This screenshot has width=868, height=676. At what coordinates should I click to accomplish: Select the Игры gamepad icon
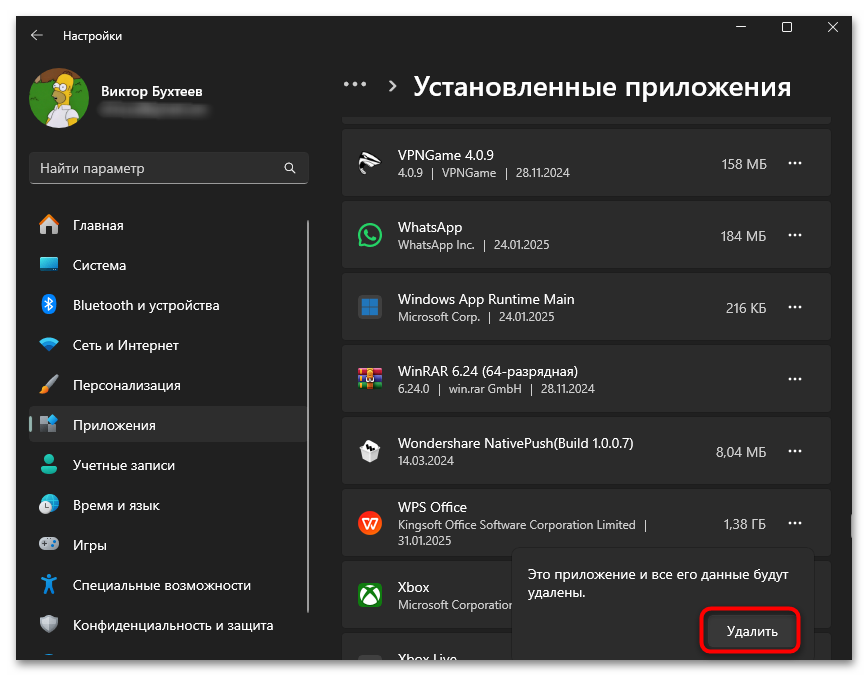pos(47,545)
